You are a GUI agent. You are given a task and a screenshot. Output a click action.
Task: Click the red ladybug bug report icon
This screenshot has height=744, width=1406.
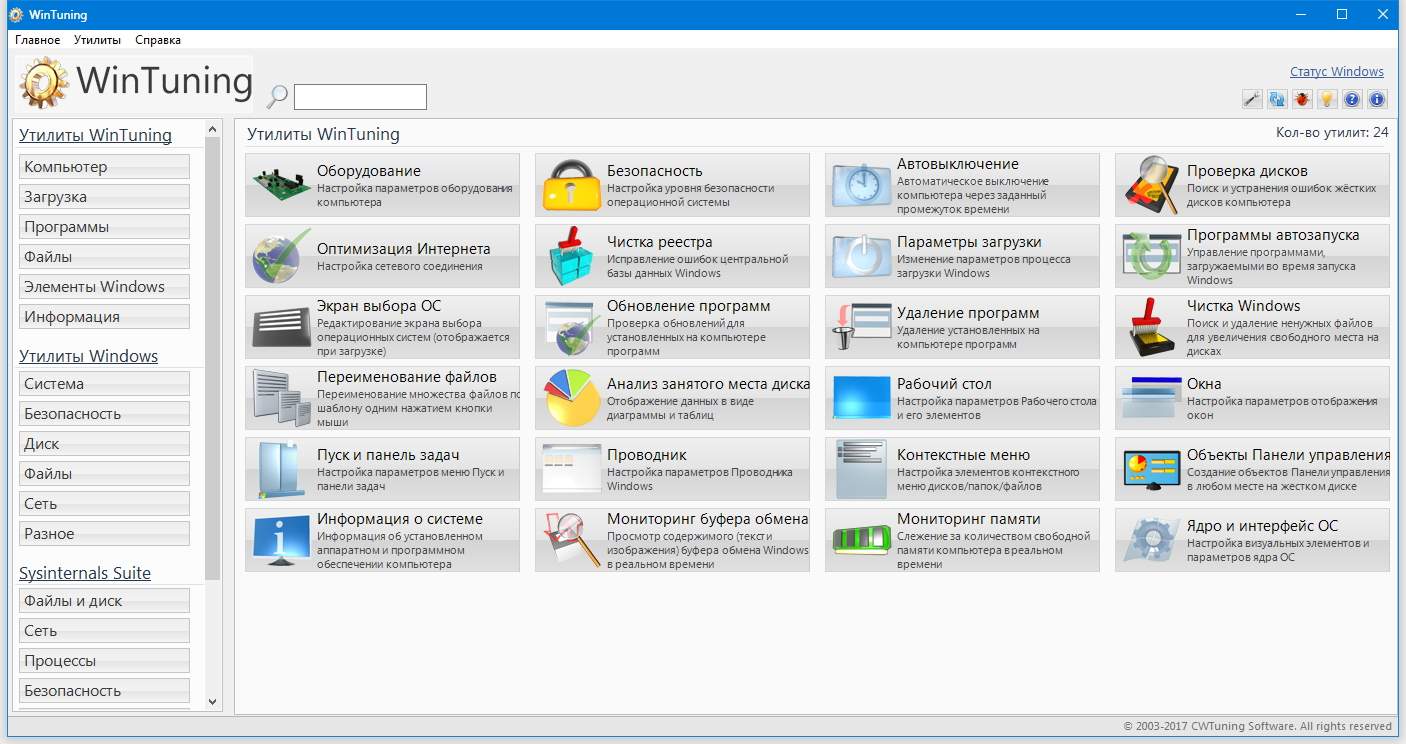pos(1302,99)
